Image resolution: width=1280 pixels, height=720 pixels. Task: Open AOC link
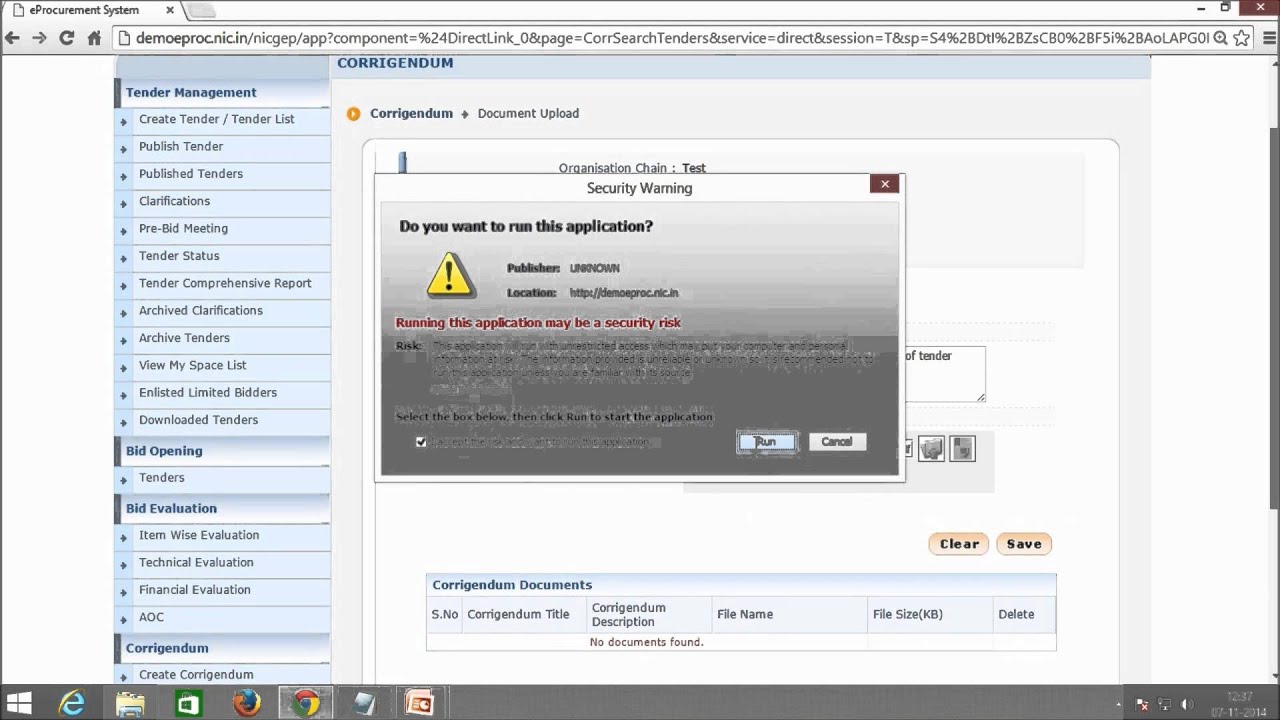pos(151,617)
